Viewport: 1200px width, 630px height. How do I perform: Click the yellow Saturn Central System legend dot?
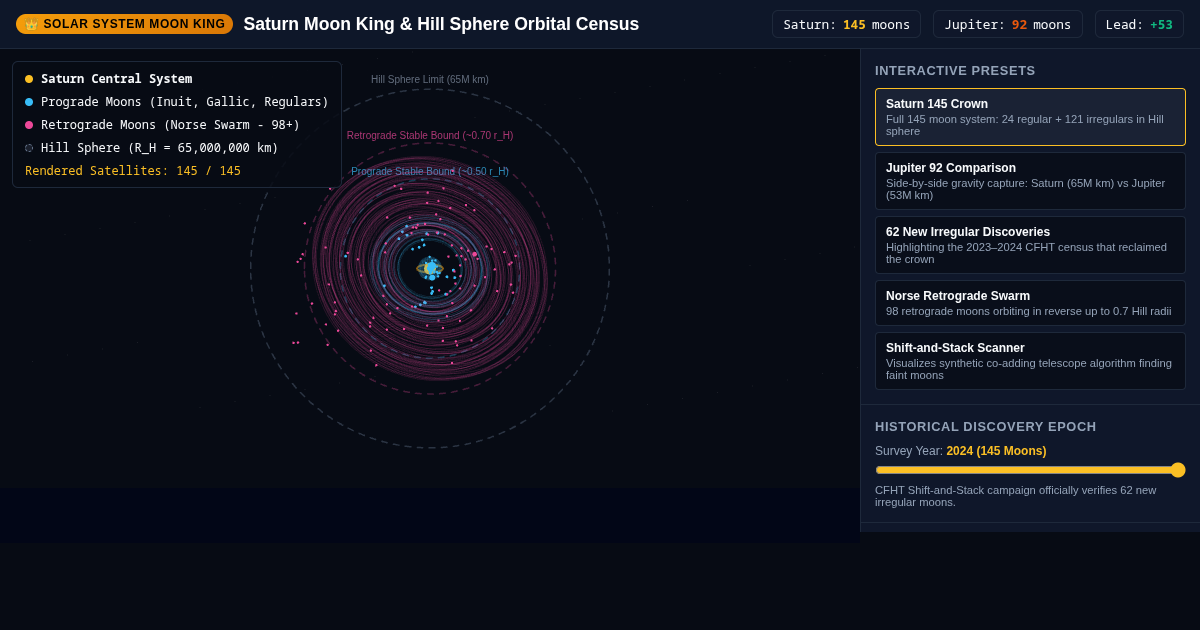tap(29, 79)
